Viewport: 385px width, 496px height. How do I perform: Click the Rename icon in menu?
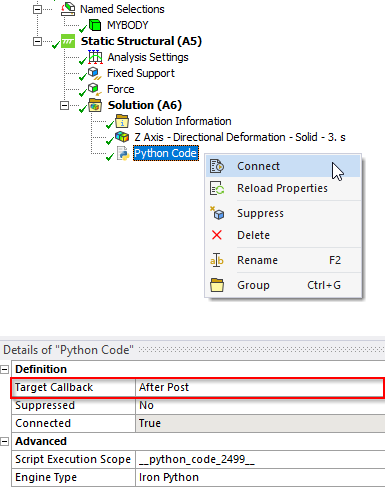(217, 260)
